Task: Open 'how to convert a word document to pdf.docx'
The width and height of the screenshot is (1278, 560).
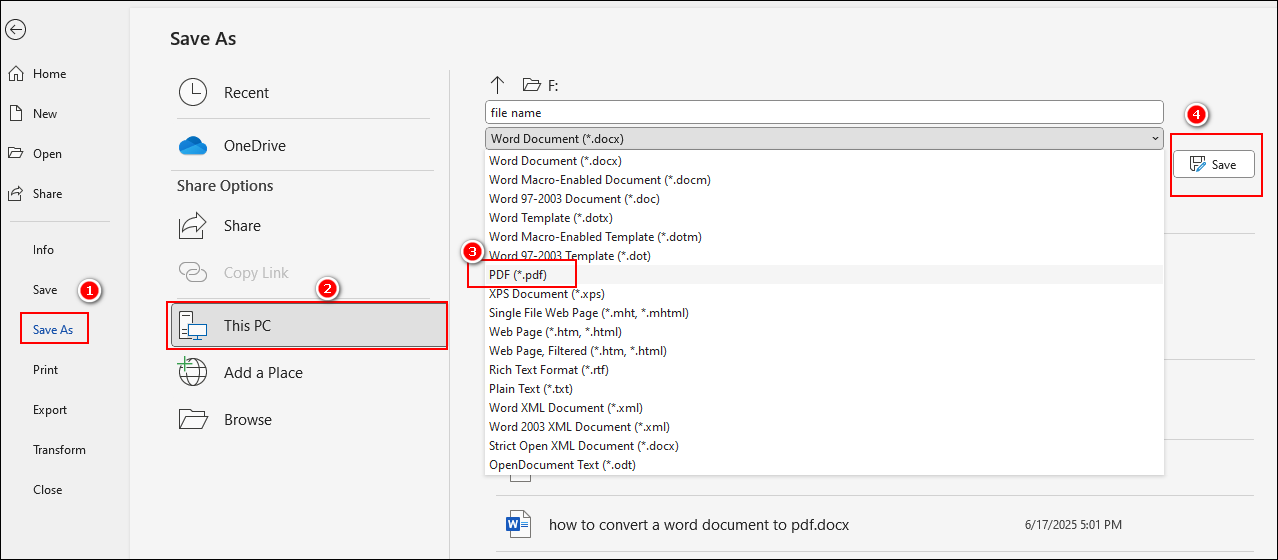Action: pyautogui.click(x=699, y=524)
